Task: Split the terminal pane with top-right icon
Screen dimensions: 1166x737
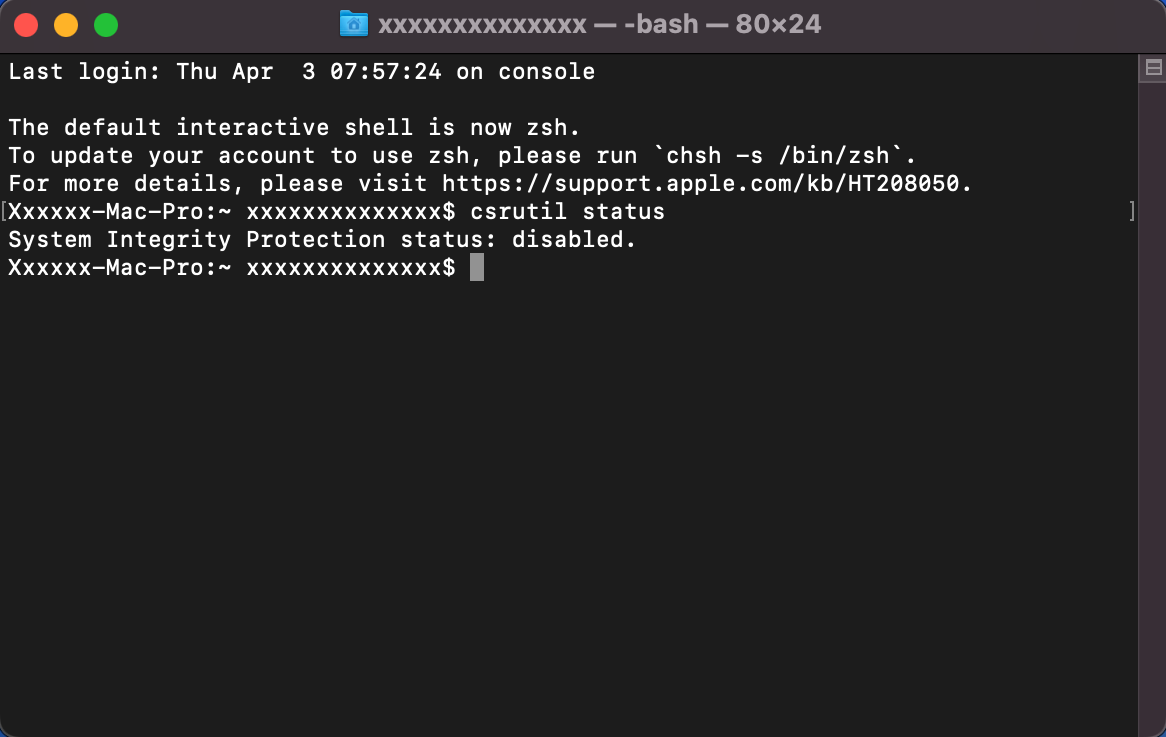Action: [1153, 68]
